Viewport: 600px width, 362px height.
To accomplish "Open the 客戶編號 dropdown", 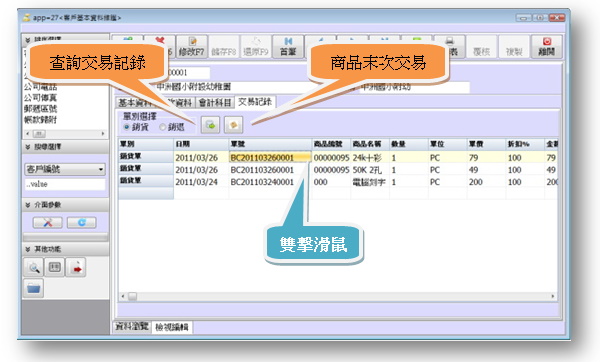I will click(x=65, y=169).
